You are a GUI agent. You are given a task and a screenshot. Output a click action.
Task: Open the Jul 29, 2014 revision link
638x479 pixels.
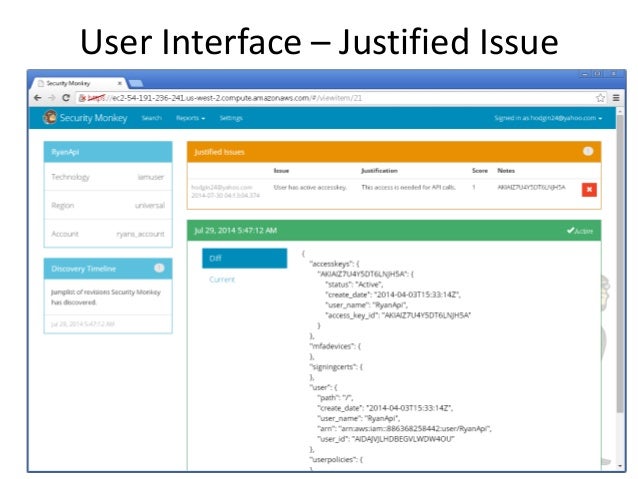click(83, 324)
